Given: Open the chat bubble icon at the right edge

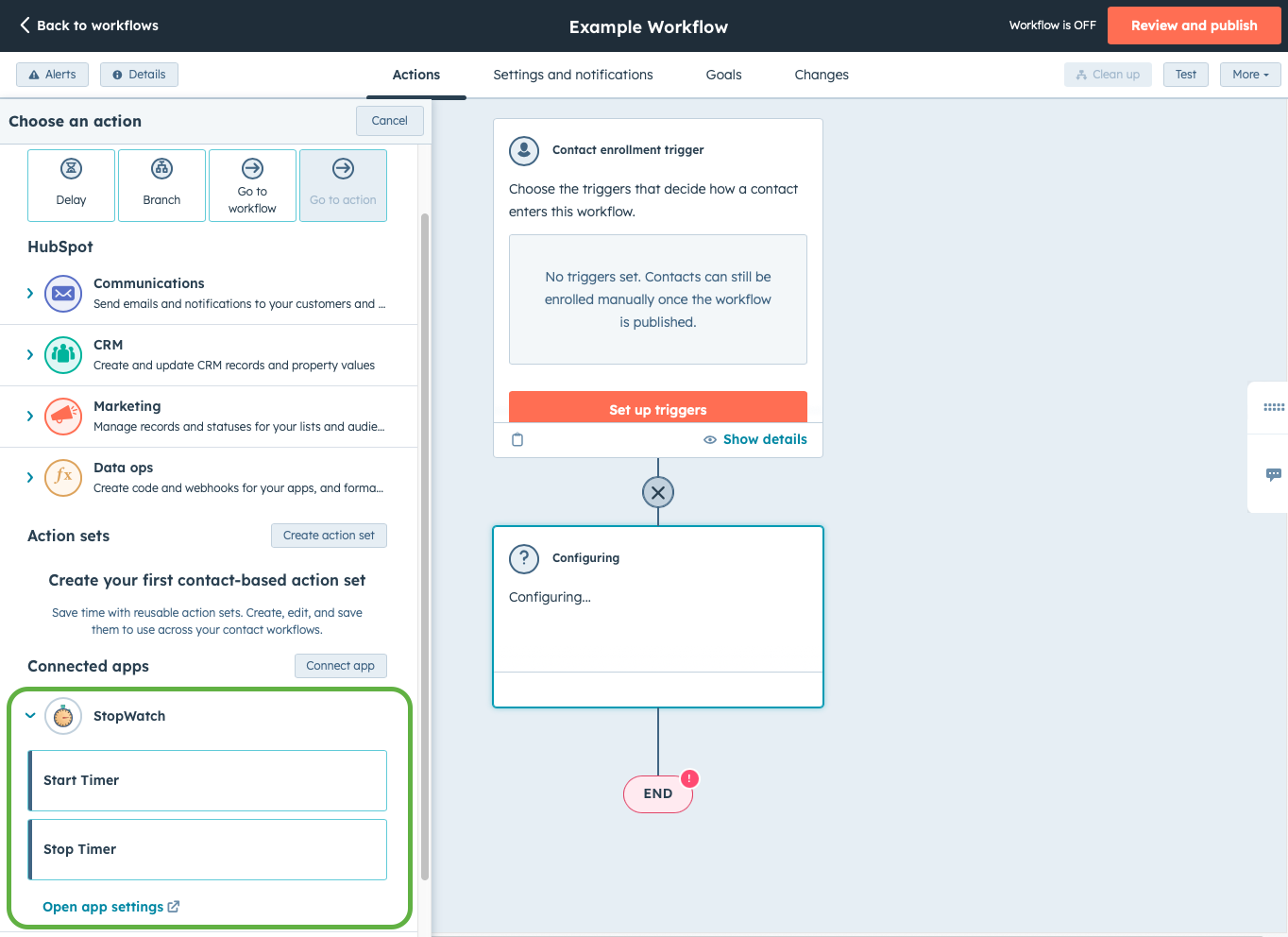Looking at the screenshot, I should (1274, 474).
